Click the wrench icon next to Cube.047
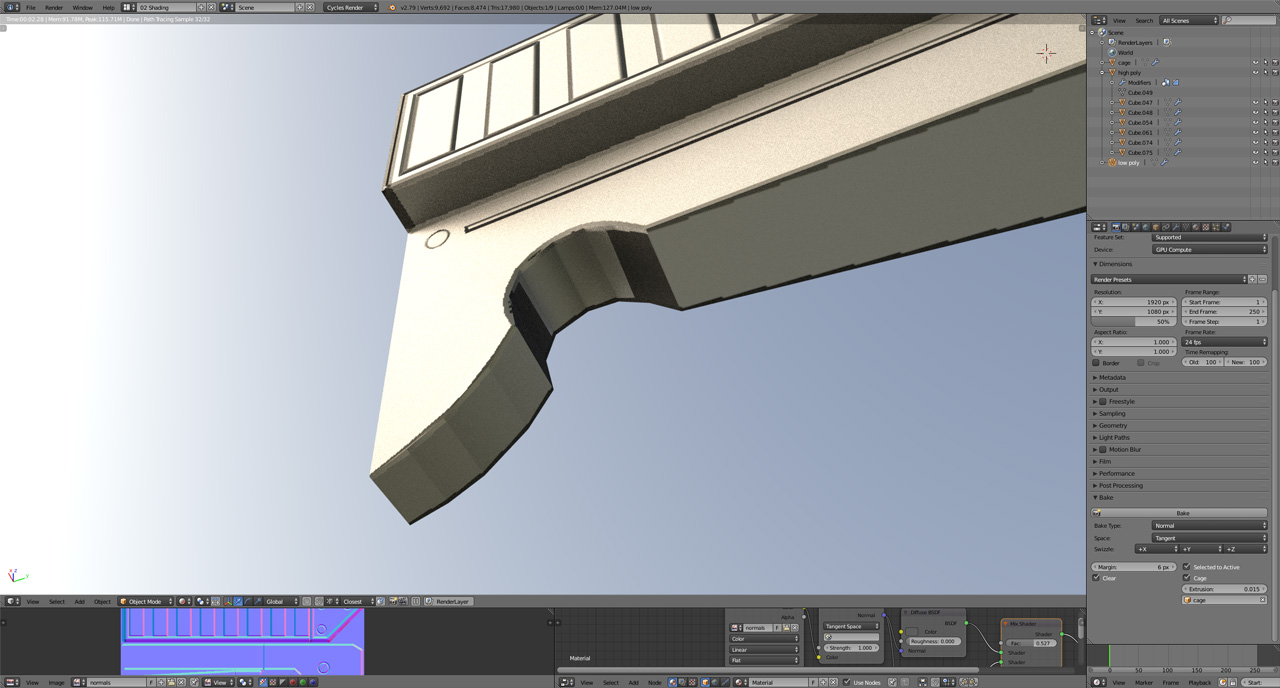 pos(1179,102)
